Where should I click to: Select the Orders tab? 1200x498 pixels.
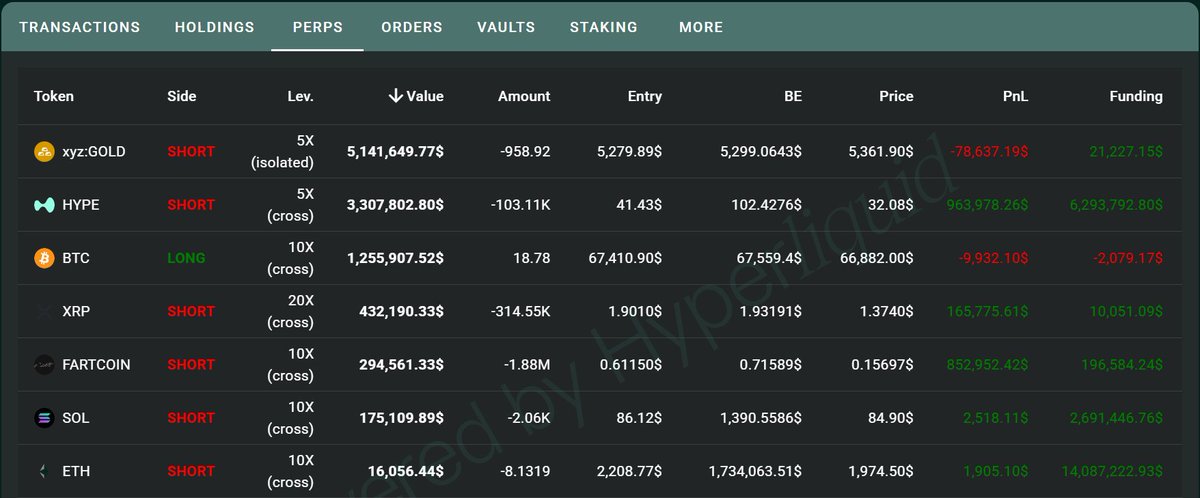[x=412, y=27]
